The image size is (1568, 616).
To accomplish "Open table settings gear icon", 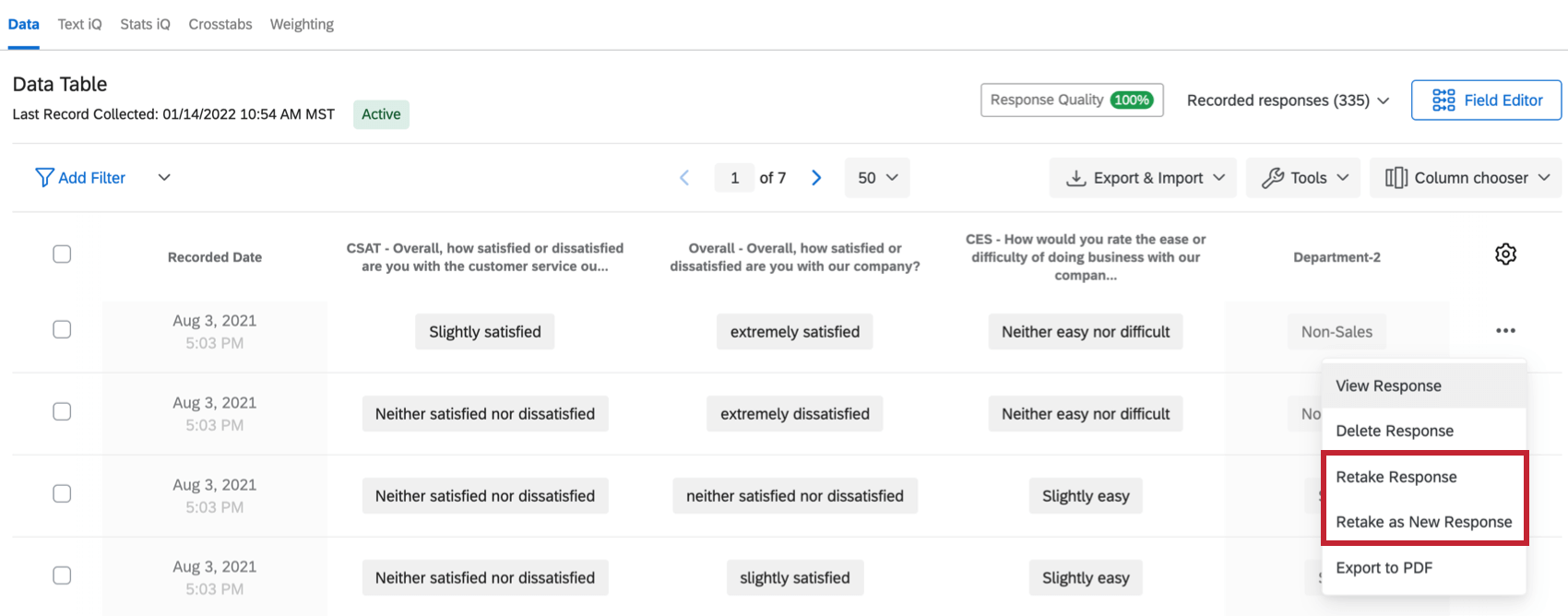I will click(1505, 255).
